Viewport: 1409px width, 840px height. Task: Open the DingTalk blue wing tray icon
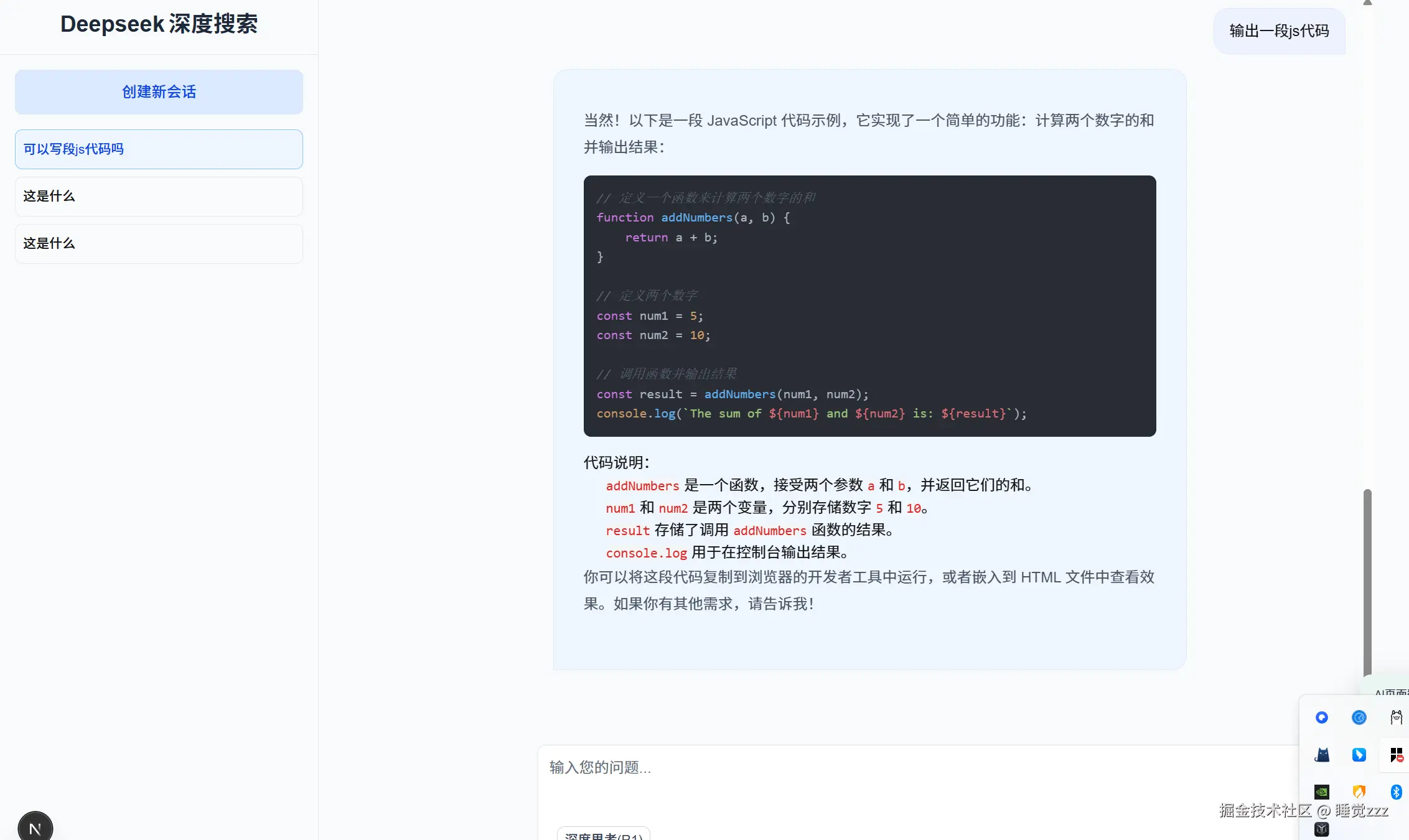click(x=1359, y=755)
